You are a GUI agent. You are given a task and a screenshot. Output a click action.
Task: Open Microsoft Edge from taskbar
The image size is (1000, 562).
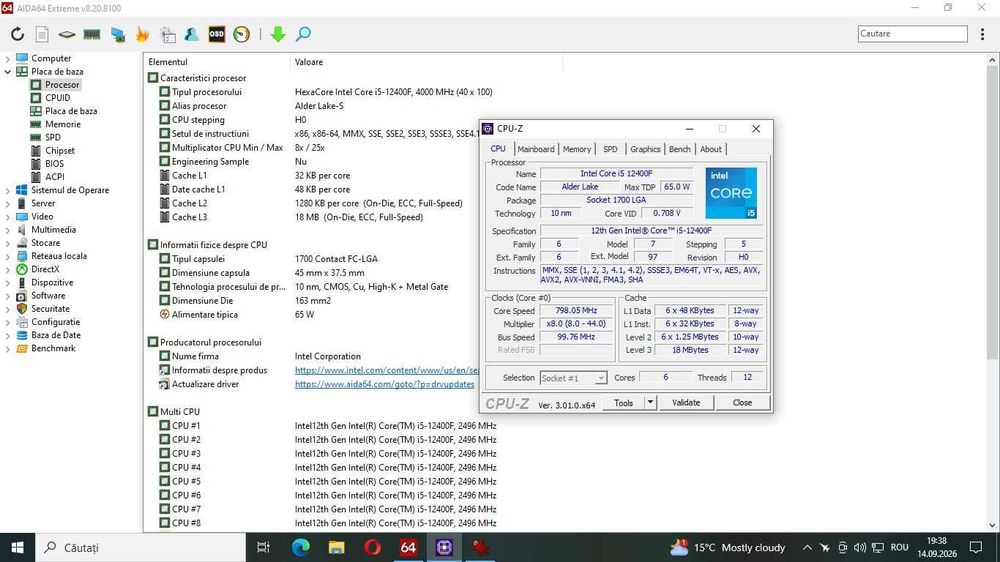(x=300, y=547)
